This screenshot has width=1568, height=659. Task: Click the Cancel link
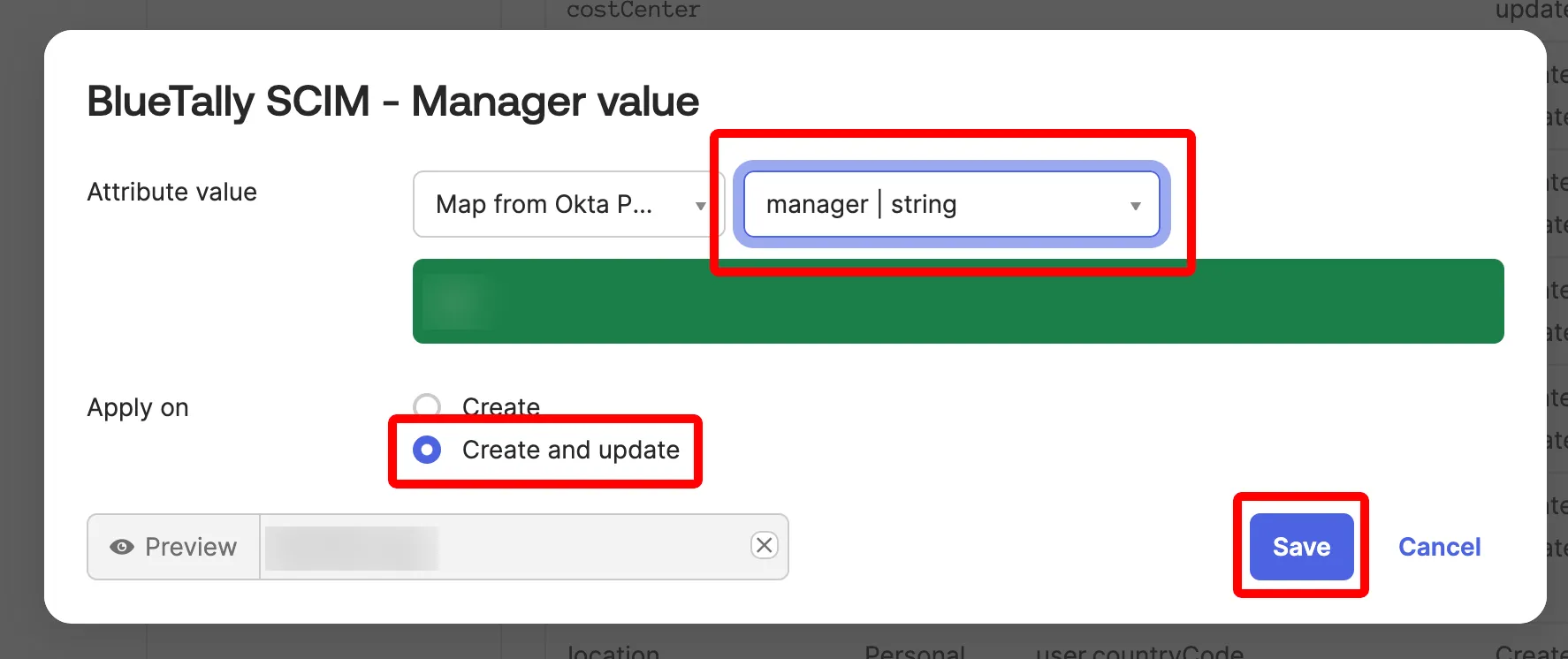coord(1439,547)
